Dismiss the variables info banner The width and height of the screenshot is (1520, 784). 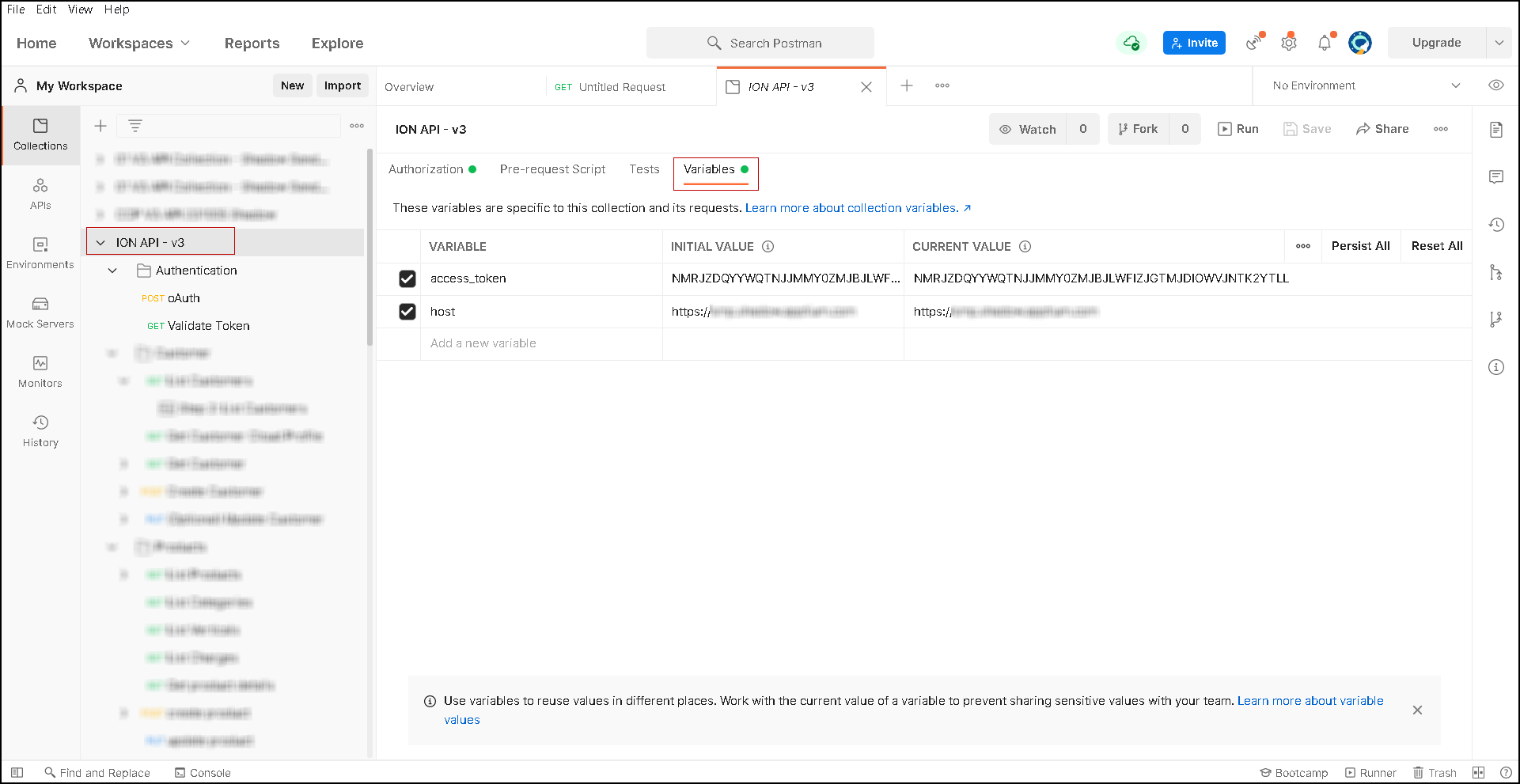tap(1417, 710)
